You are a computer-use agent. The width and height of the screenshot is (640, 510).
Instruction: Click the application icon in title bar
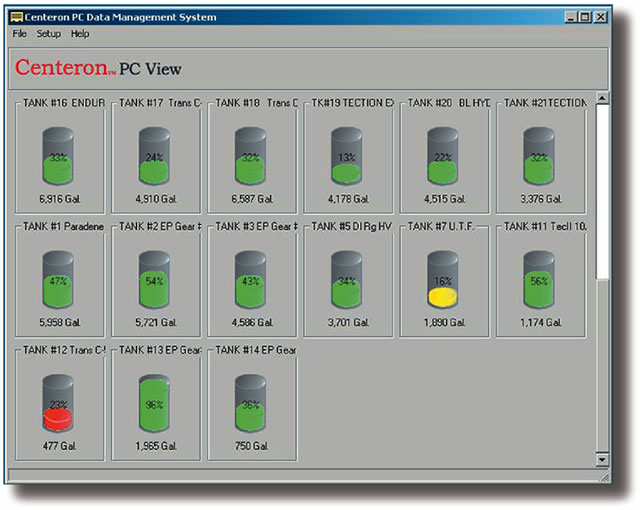tap(16, 17)
